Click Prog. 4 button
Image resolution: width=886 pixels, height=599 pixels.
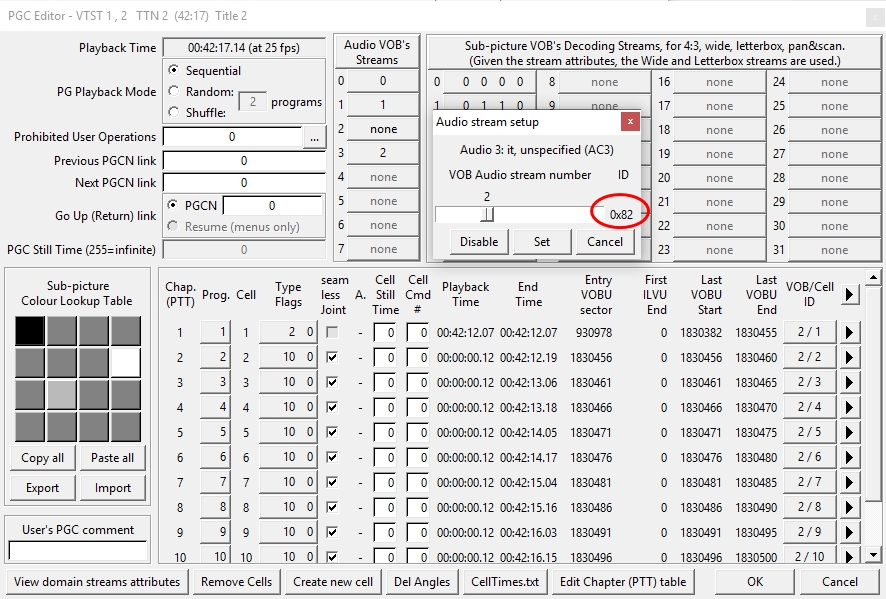(215, 407)
